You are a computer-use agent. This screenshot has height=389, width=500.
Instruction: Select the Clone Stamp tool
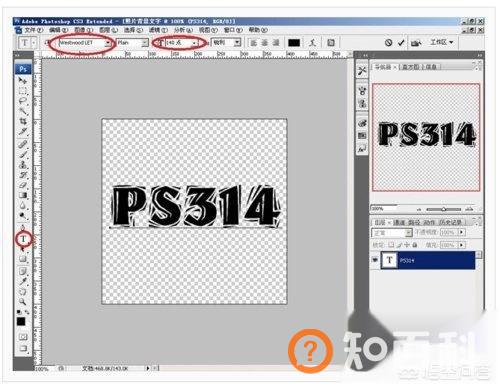click(23, 165)
